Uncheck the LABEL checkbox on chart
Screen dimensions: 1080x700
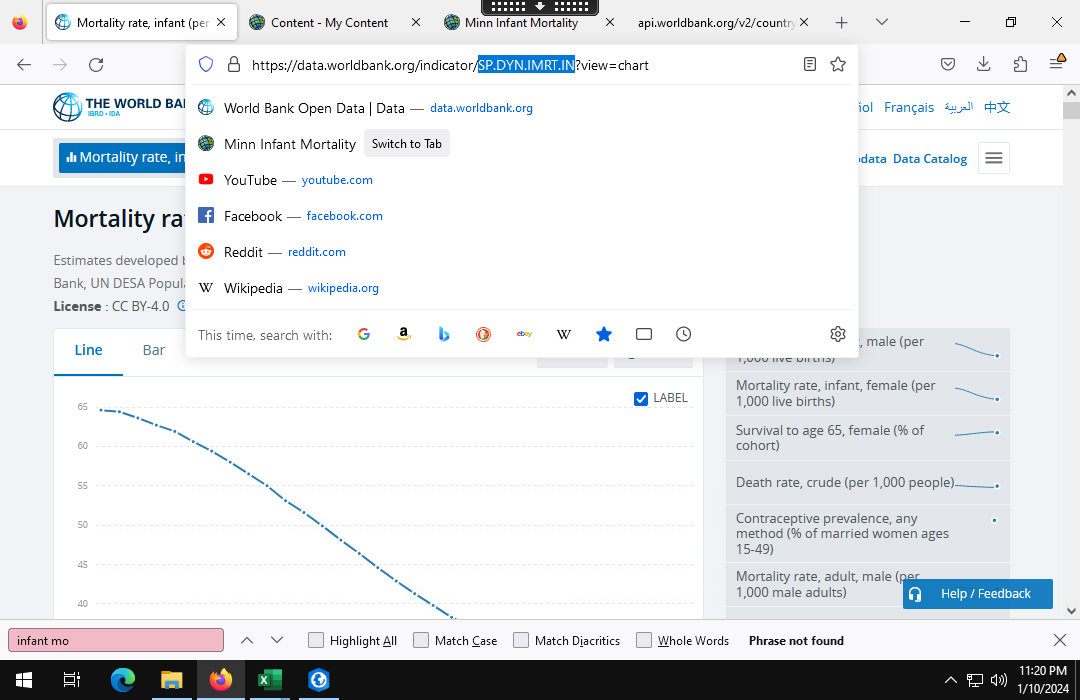click(x=641, y=398)
